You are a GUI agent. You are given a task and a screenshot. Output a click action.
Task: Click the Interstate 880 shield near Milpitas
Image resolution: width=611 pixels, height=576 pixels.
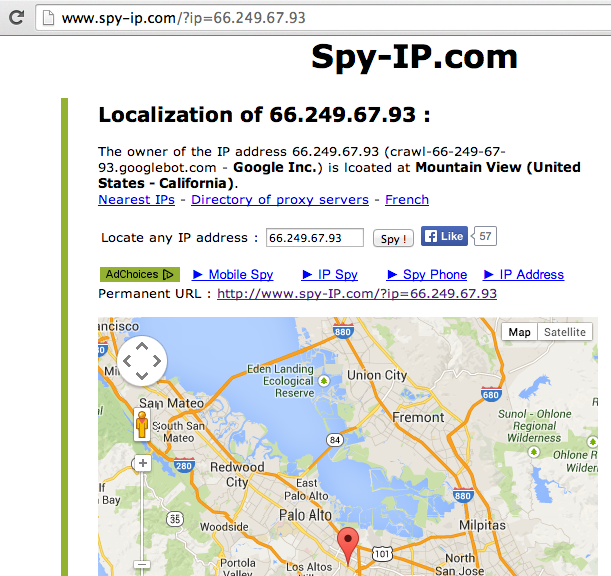pos(463,495)
